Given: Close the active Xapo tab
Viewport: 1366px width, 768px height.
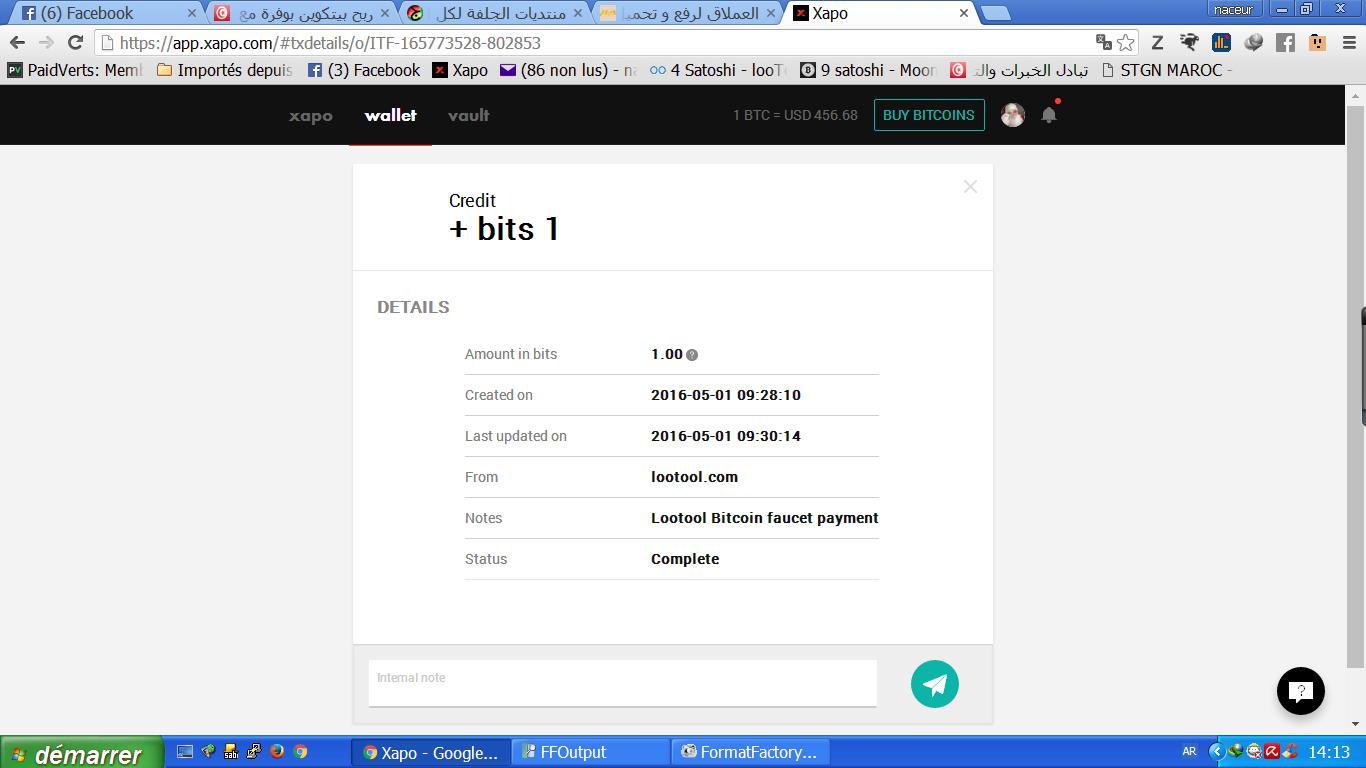Looking at the screenshot, I should [964, 13].
